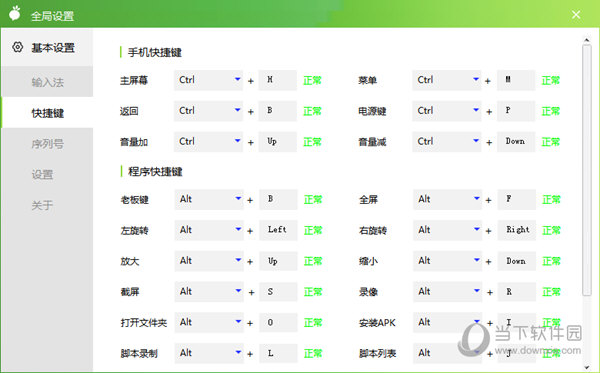Click the app logo in title bar
600x373 pixels.
pos(15,13)
